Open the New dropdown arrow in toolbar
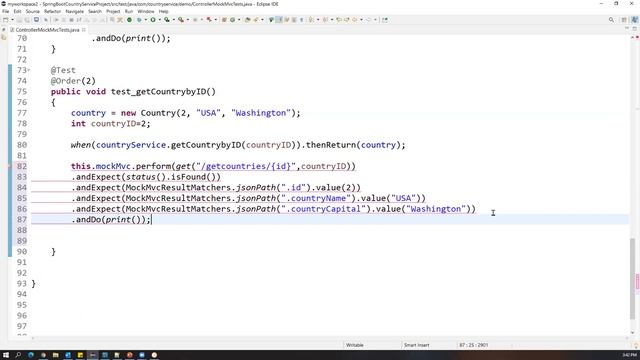This screenshot has width=640, height=360. (x=12, y=20)
